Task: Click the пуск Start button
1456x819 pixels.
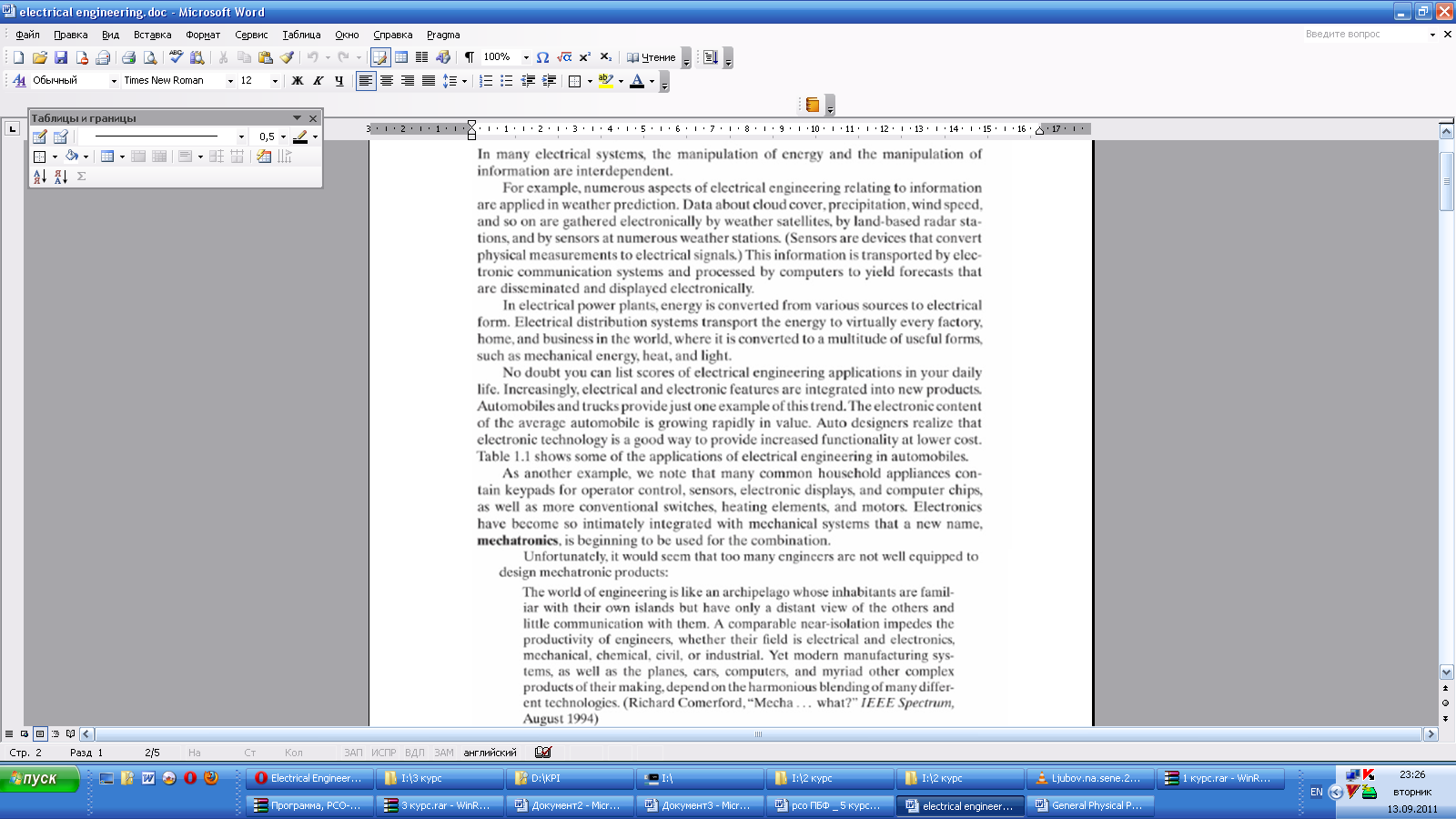Action: (40, 779)
